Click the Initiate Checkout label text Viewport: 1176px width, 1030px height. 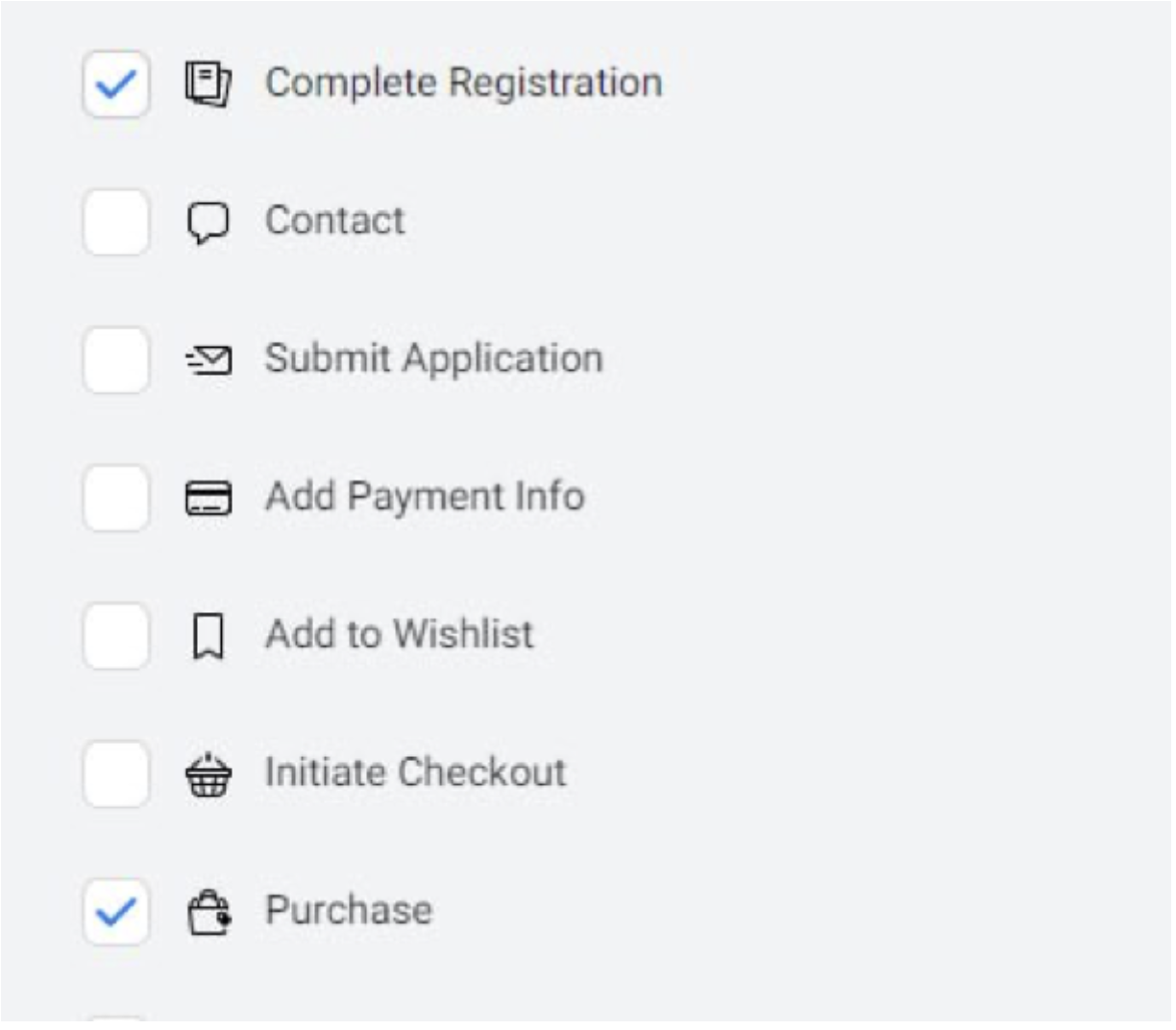pyautogui.click(x=415, y=772)
